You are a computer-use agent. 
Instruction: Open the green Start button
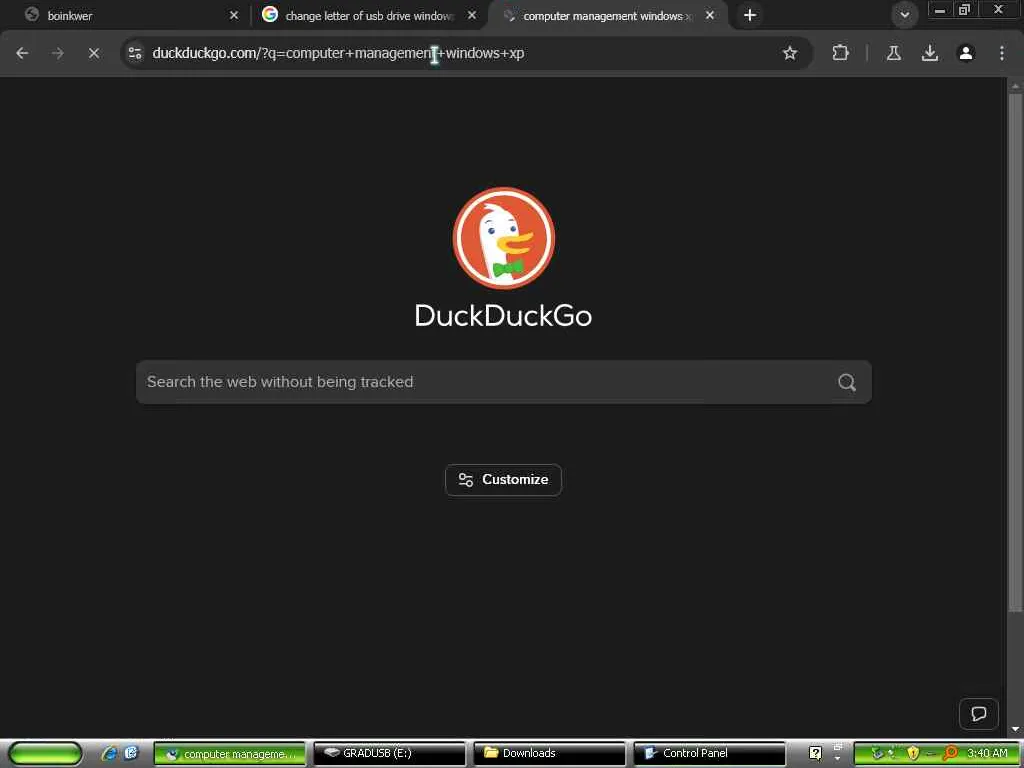pos(46,753)
